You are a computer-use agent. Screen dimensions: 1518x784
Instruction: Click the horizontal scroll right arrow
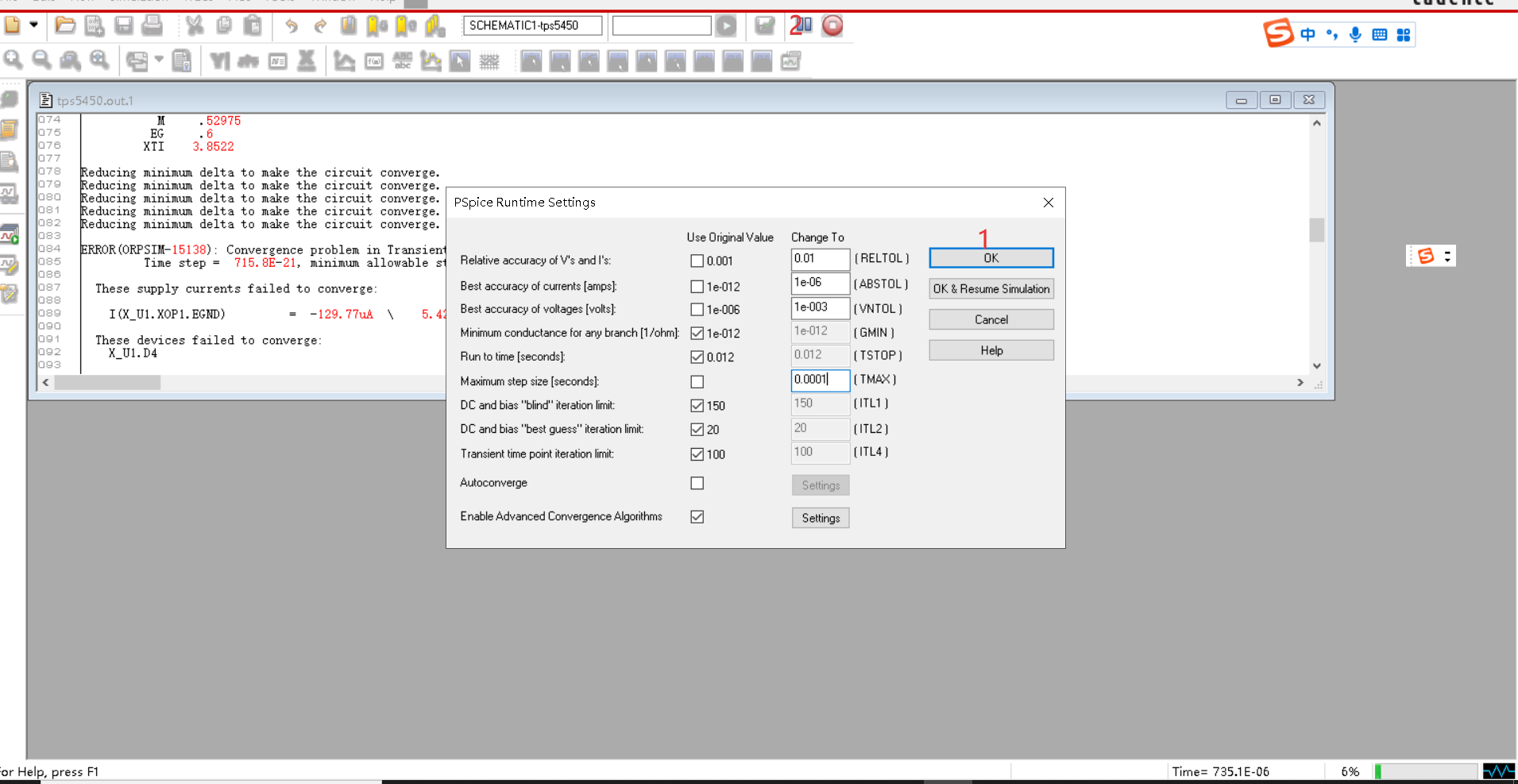[1300, 383]
